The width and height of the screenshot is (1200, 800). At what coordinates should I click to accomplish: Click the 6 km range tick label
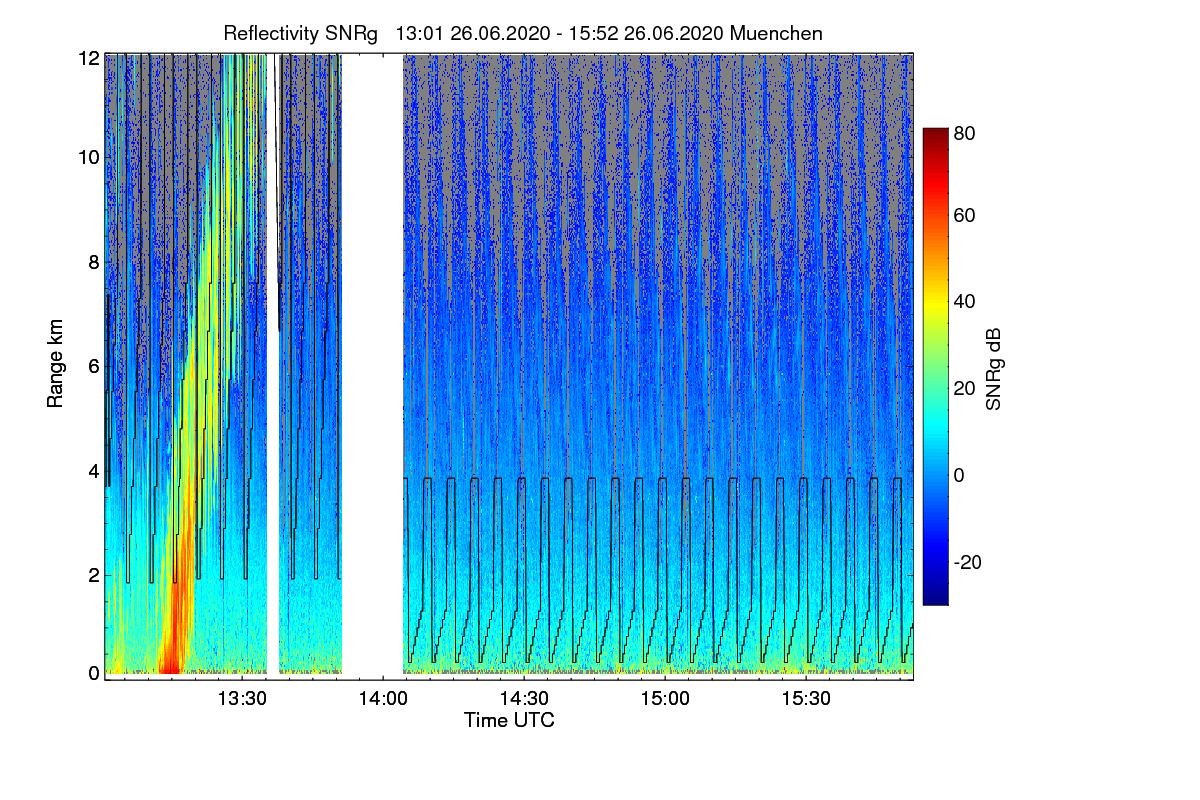[x=93, y=366]
